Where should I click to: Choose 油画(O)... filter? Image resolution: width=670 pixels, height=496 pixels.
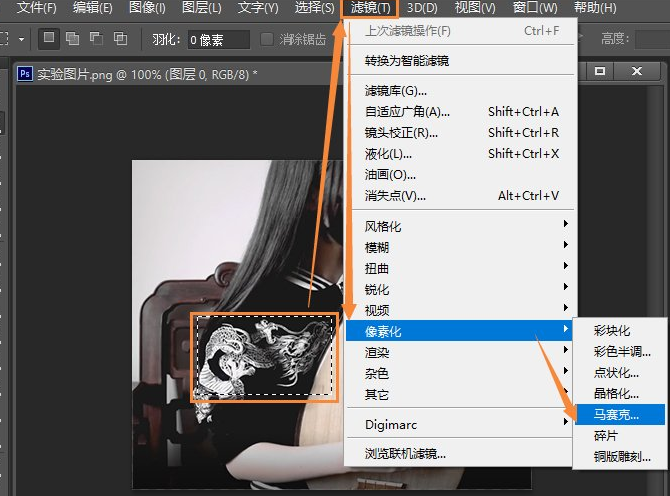(461, 174)
